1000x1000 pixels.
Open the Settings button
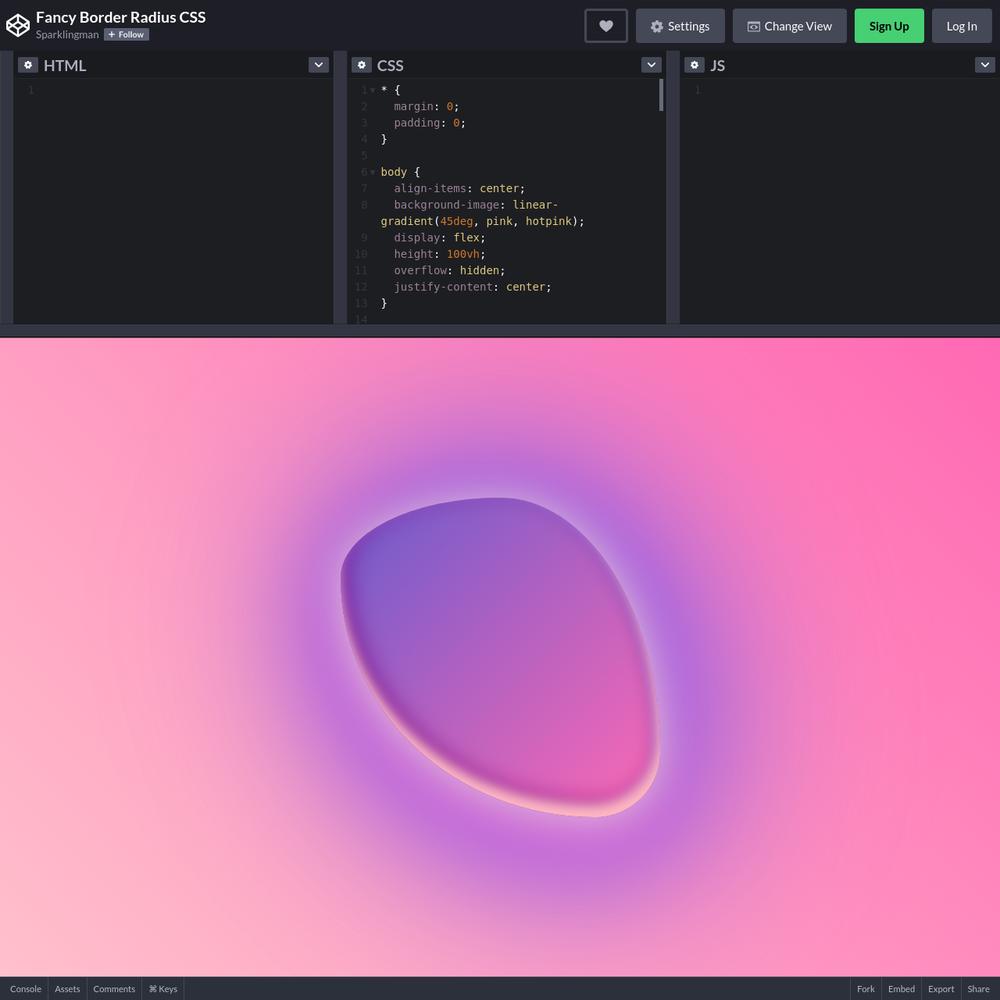(x=680, y=26)
